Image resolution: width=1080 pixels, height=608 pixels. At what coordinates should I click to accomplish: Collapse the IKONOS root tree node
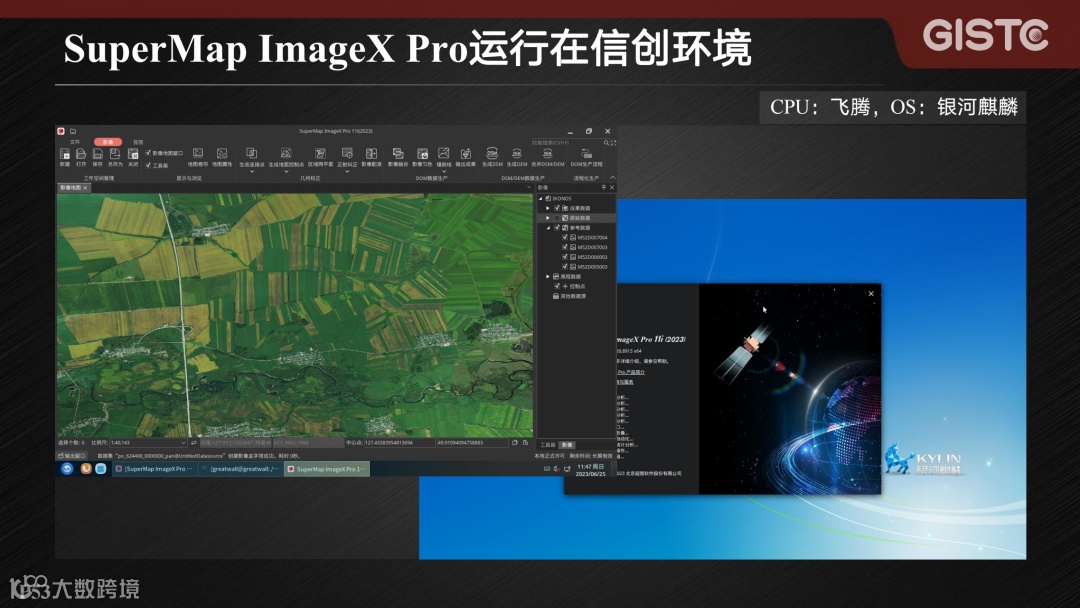[x=541, y=198]
